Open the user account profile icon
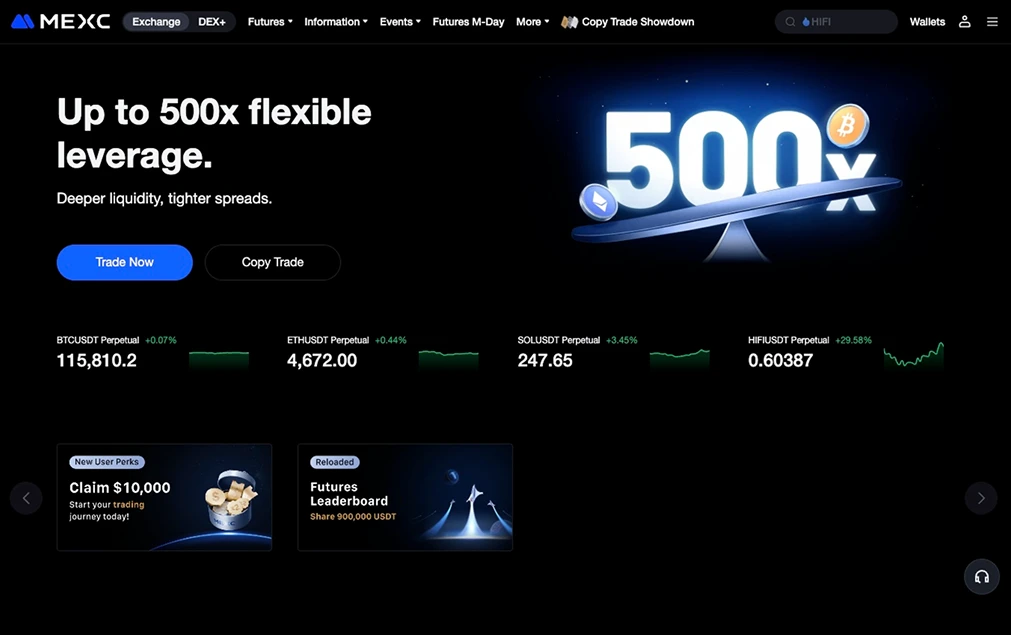Screen dimensions: 1011x635 (965, 21)
